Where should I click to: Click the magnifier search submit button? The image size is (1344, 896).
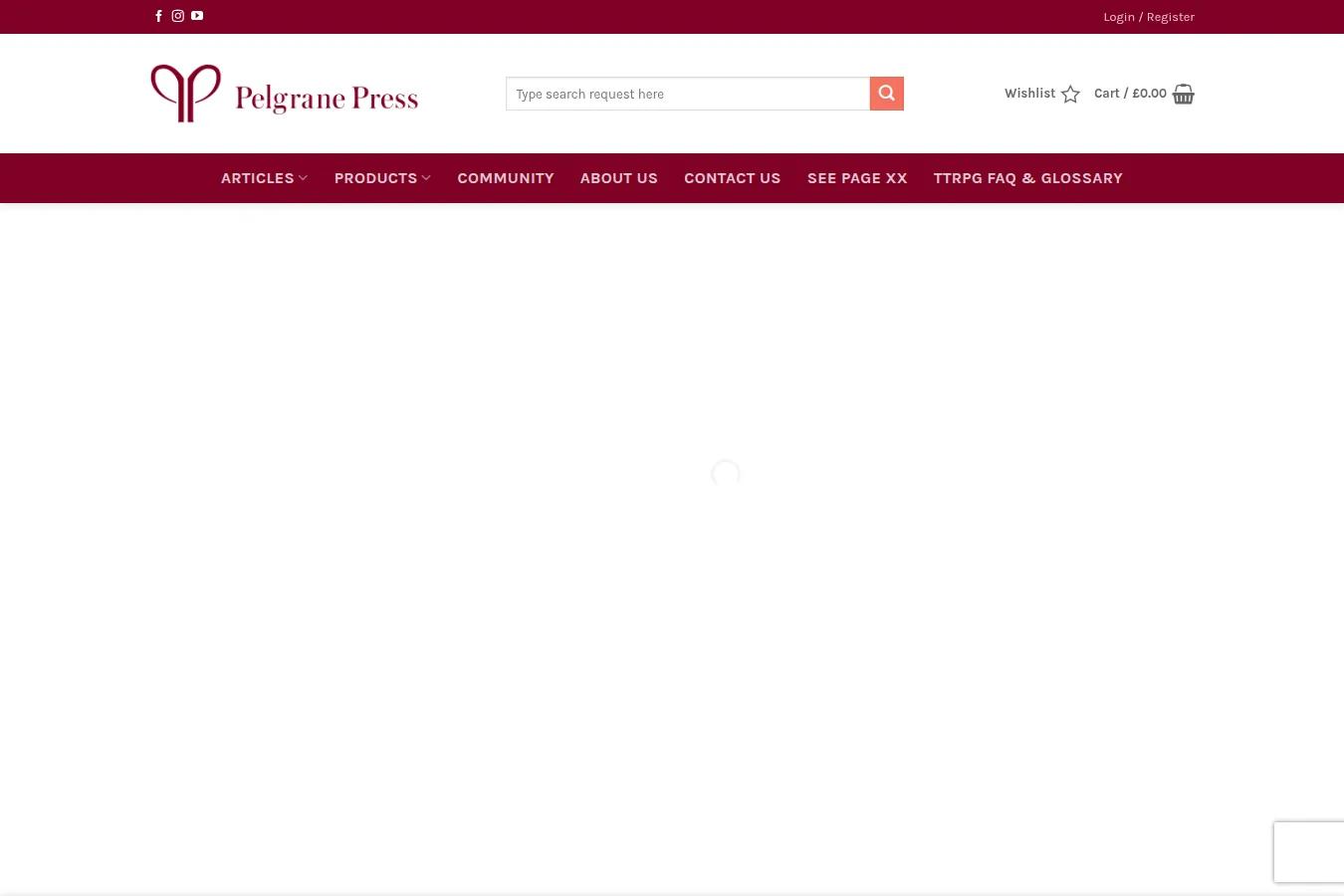pyautogui.click(x=886, y=94)
